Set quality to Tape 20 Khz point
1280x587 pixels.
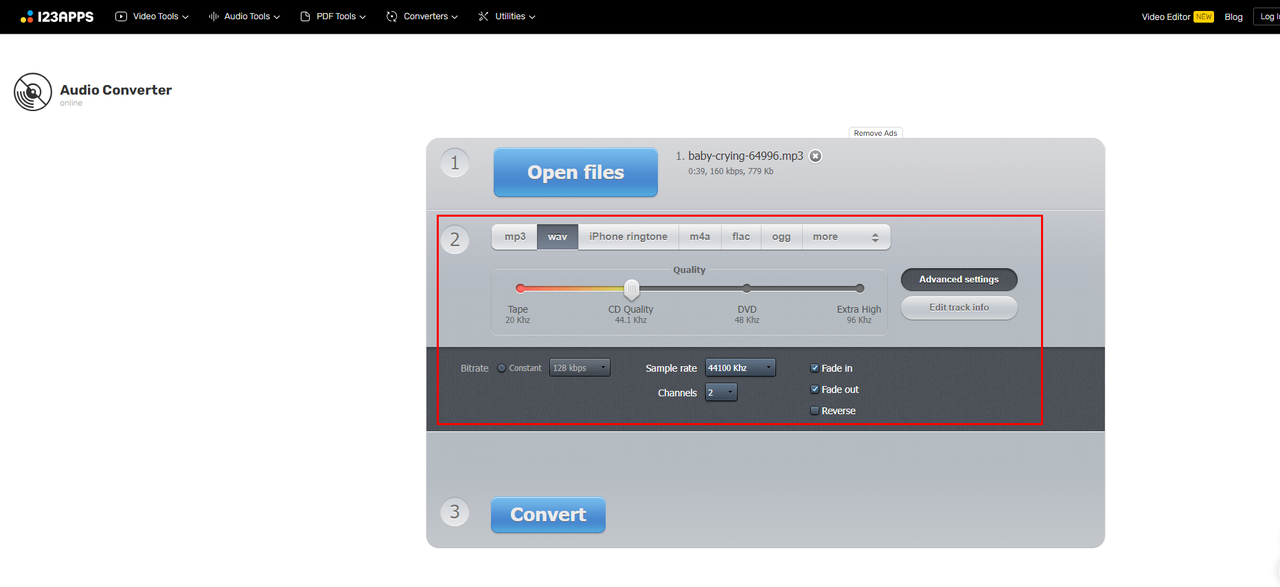click(x=520, y=288)
